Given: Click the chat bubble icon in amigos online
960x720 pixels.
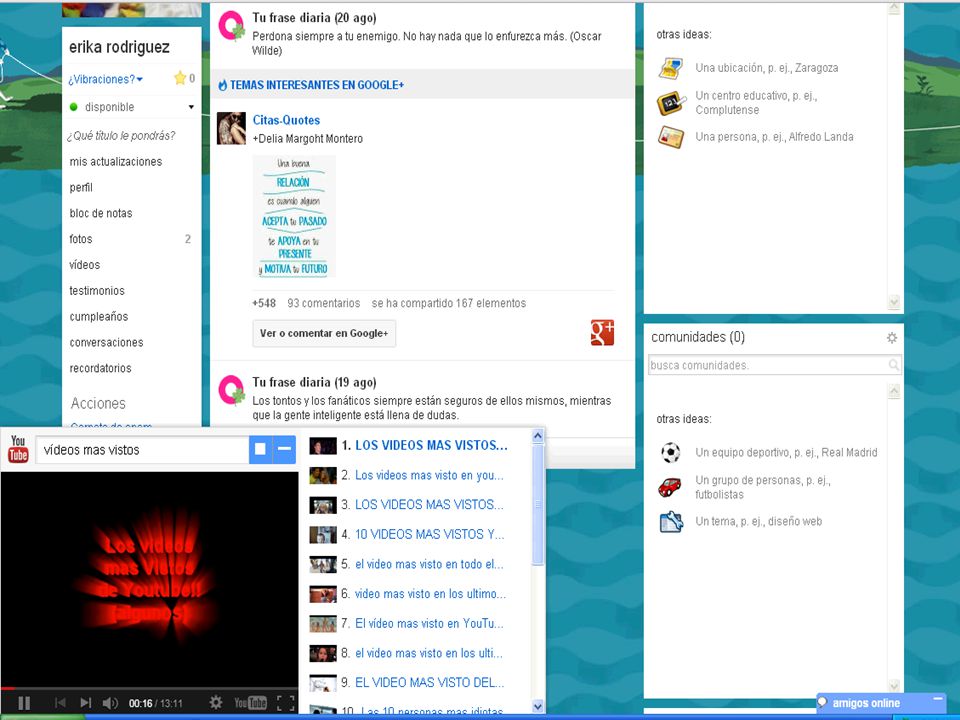Looking at the screenshot, I should pyautogui.click(x=822, y=702).
